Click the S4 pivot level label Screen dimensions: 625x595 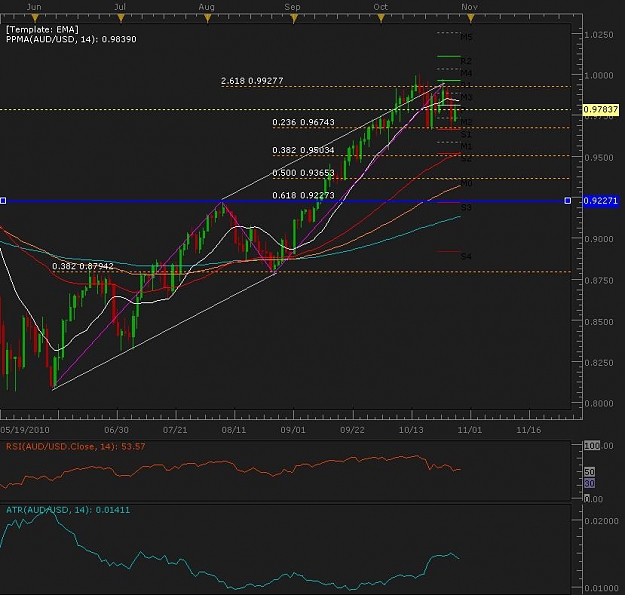tap(466, 256)
